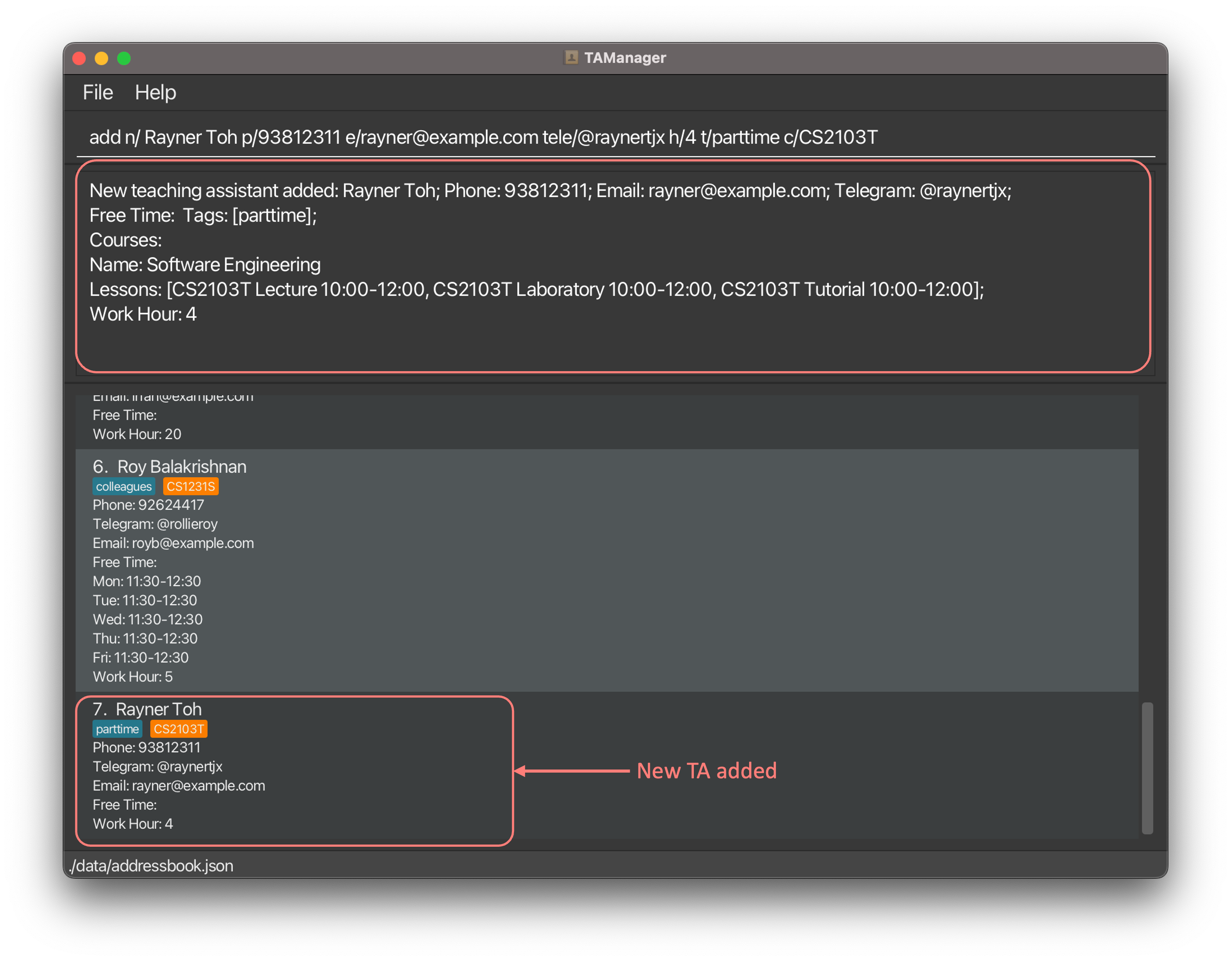Click 'Phone: 92624417' in Roy's card
1232x963 pixels.
tap(148, 505)
